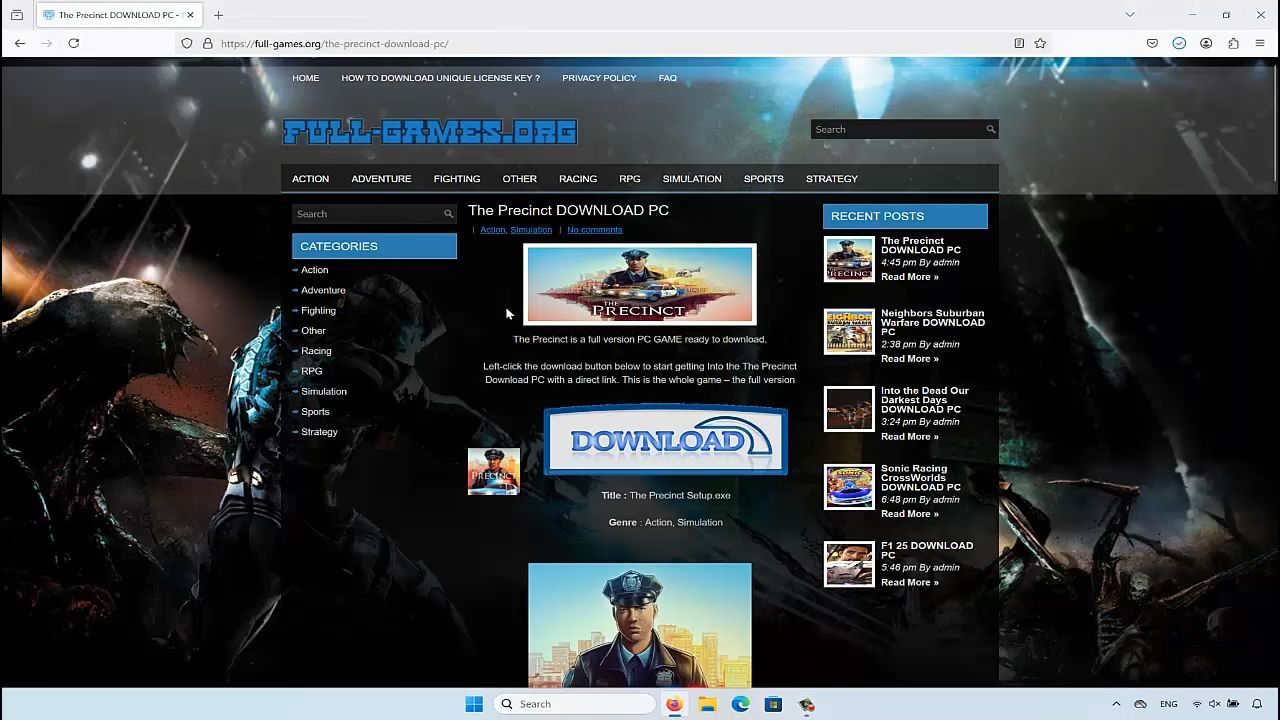Open the notifications bell icon
Viewport: 1280px width, 720px height.
(1257, 704)
